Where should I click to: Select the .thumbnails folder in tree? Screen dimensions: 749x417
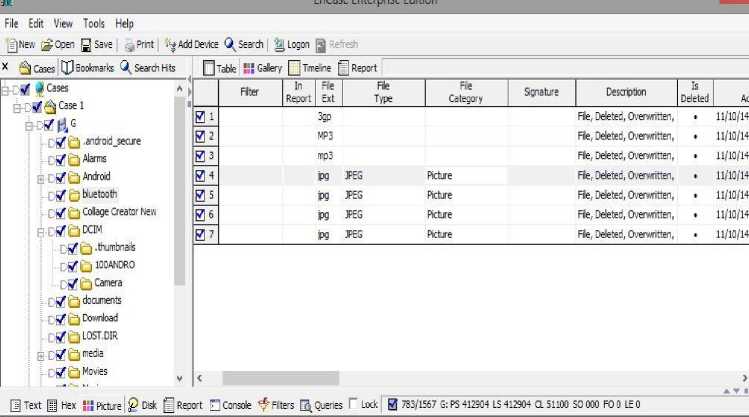coord(115,247)
